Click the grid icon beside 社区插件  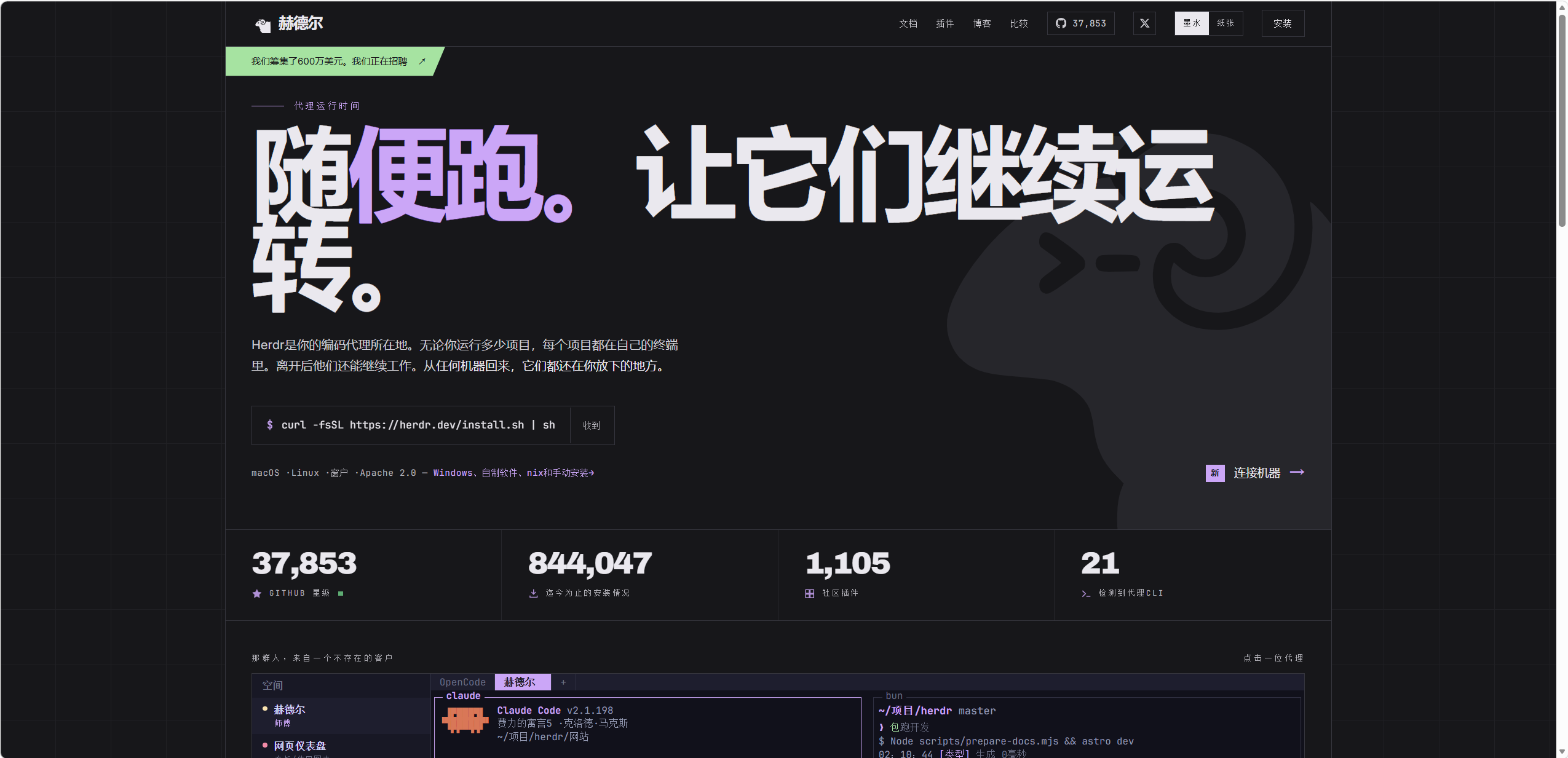pos(809,593)
